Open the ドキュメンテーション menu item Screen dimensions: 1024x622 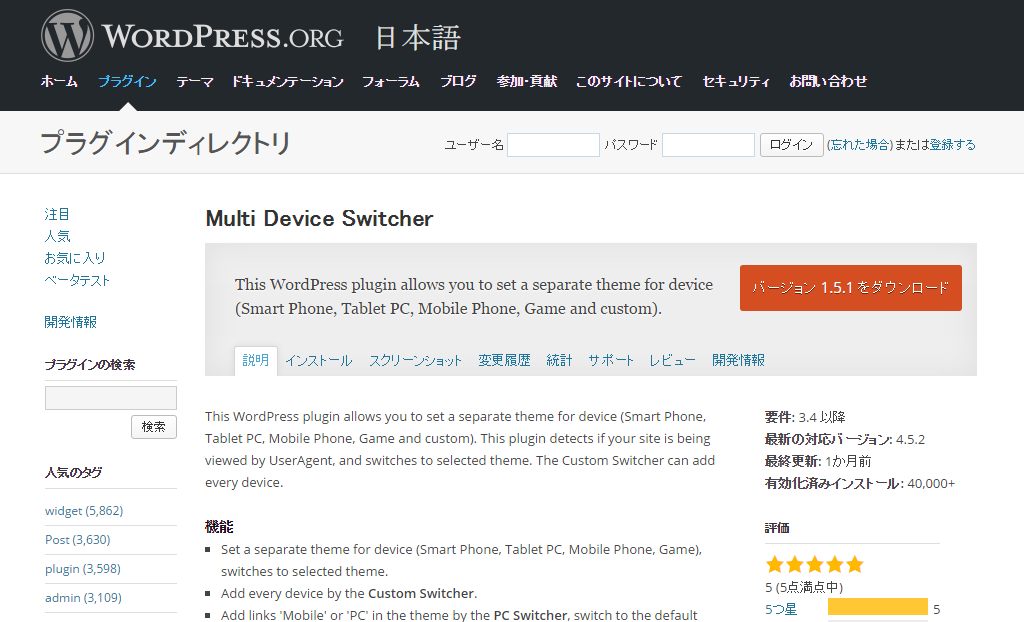pyautogui.click(x=287, y=81)
